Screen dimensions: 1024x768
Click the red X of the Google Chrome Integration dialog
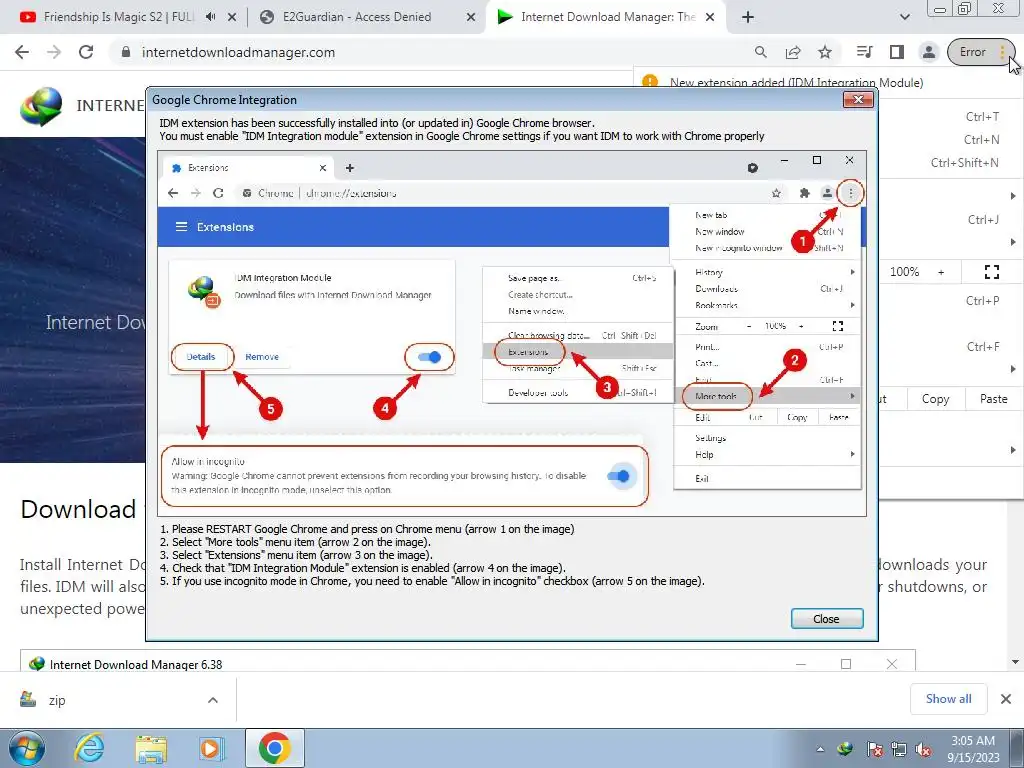pos(858,99)
